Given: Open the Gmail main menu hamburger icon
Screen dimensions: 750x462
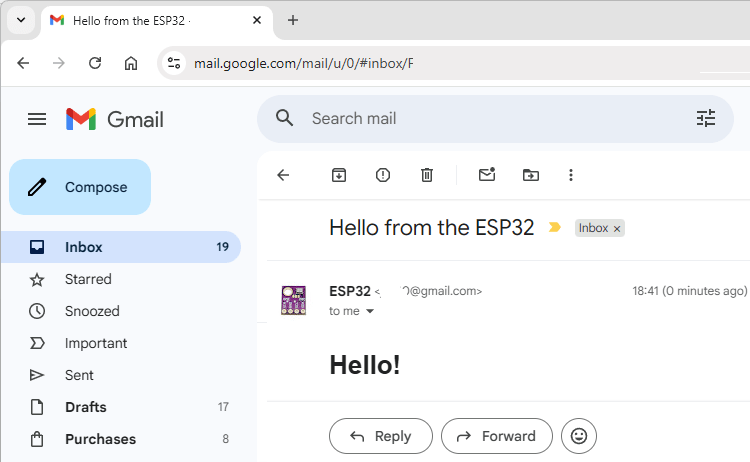Looking at the screenshot, I should 37,119.
